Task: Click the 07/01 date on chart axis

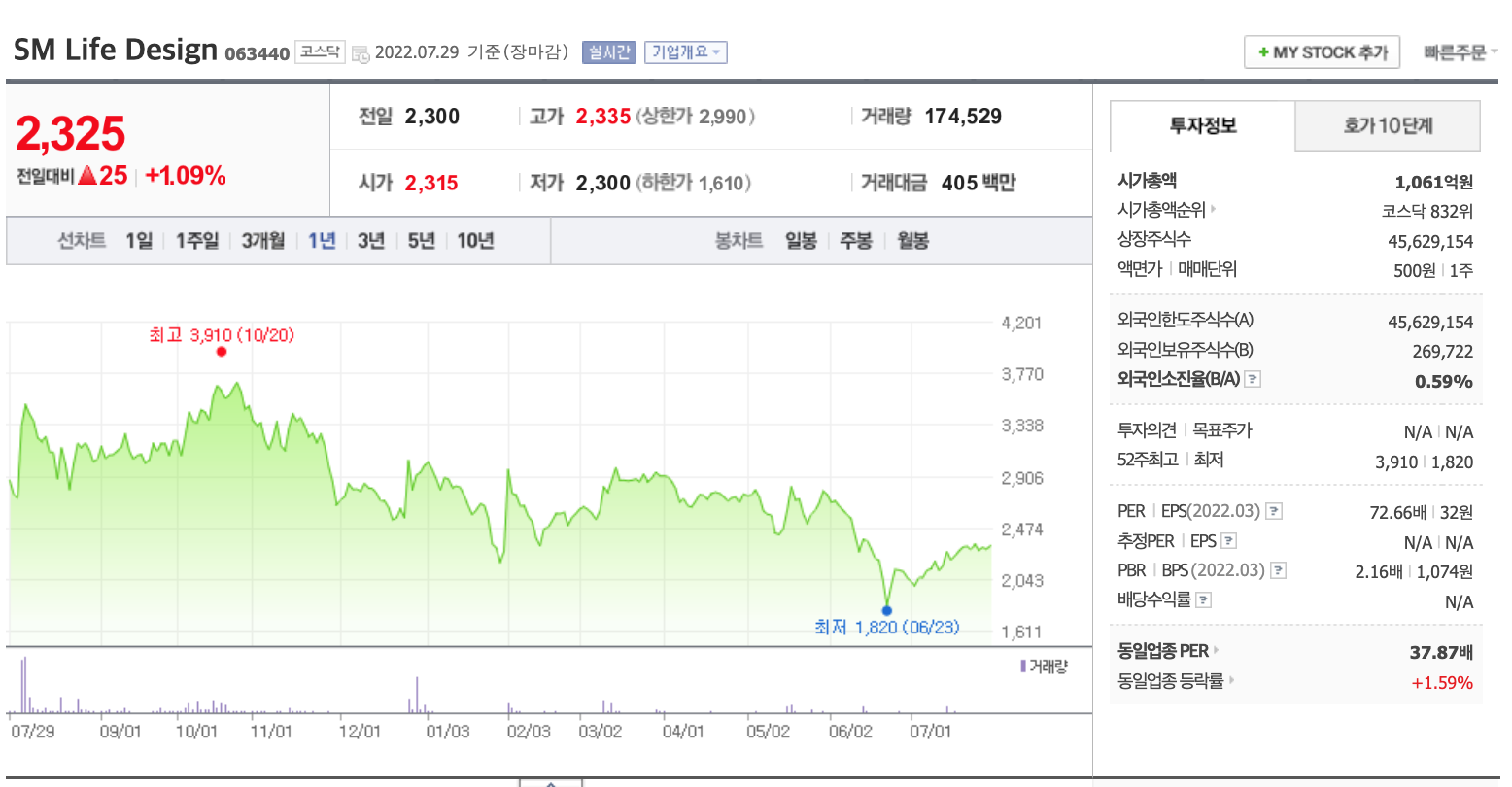Action: point(930,732)
